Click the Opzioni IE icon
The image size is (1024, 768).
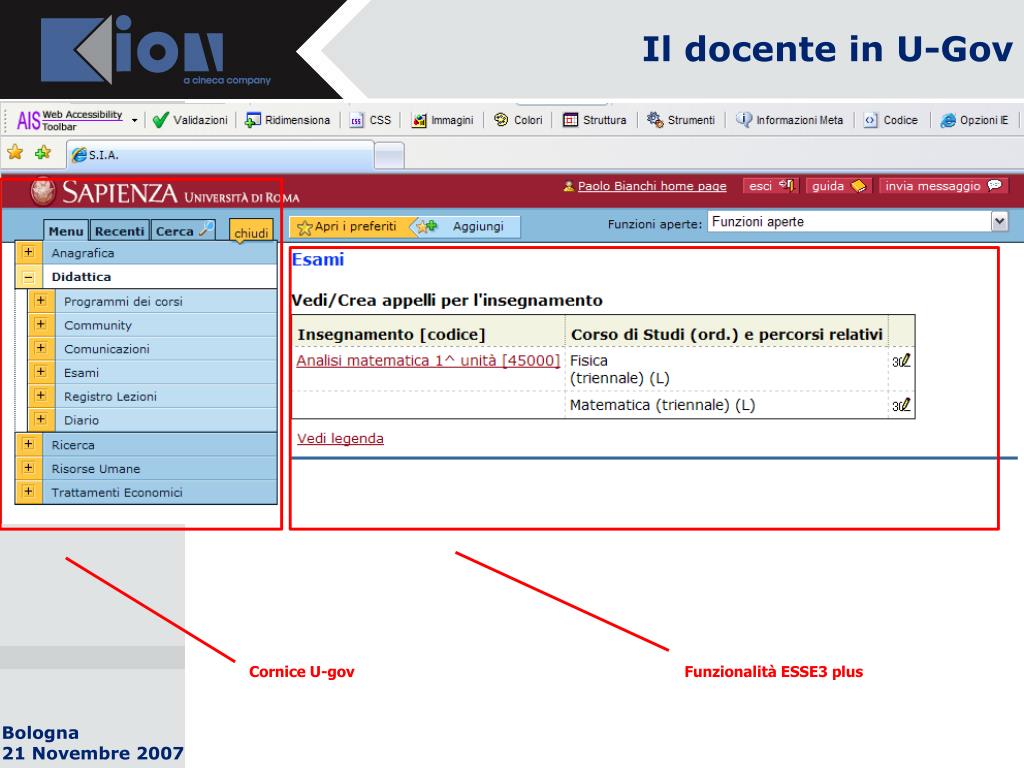coord(948,120)
